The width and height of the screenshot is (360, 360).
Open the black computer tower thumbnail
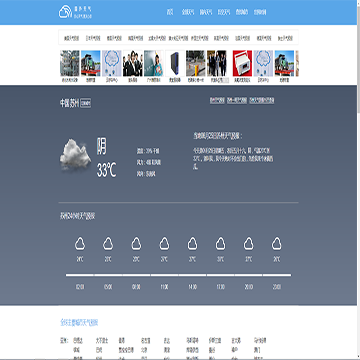[x=175, y=63]
